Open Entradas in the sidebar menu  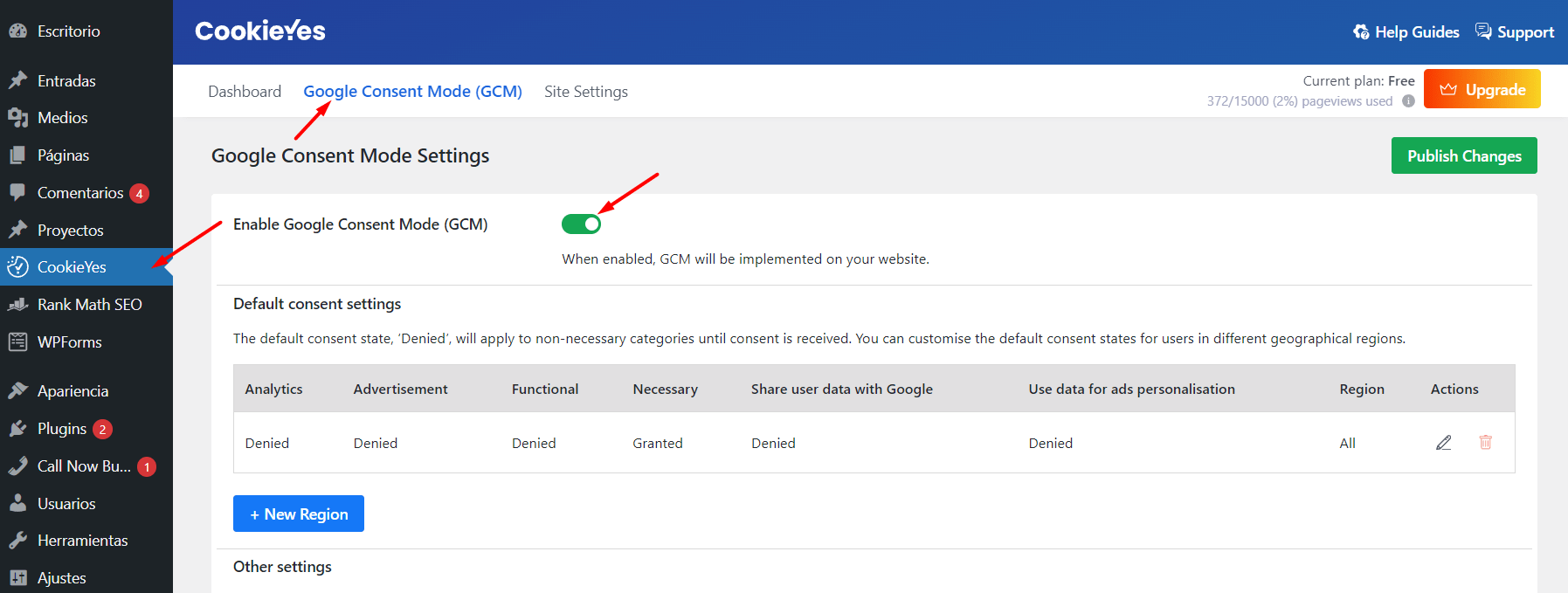(x=86, y=80)
